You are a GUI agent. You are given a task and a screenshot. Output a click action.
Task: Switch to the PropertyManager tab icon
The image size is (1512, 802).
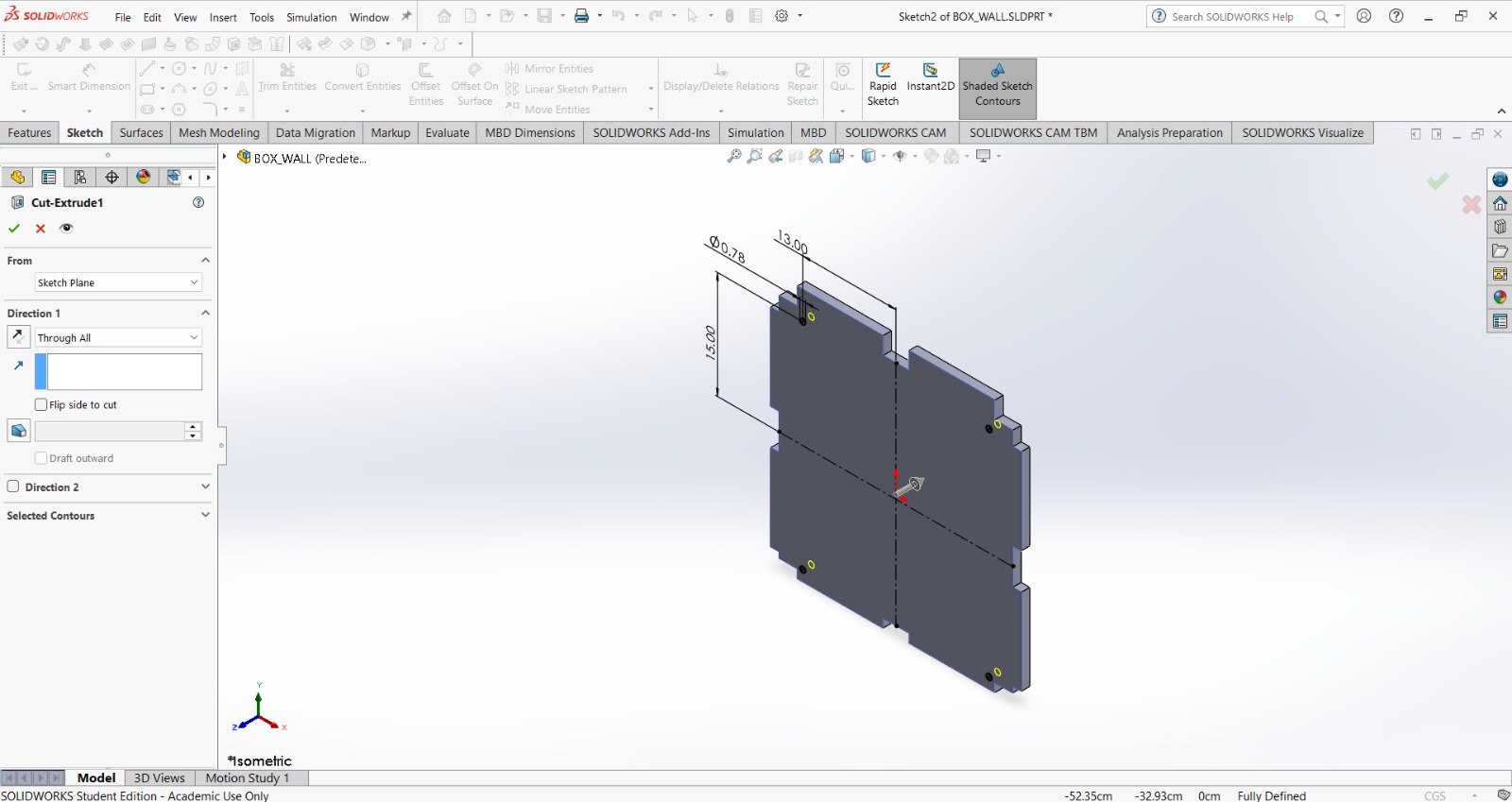click(48, 177)
